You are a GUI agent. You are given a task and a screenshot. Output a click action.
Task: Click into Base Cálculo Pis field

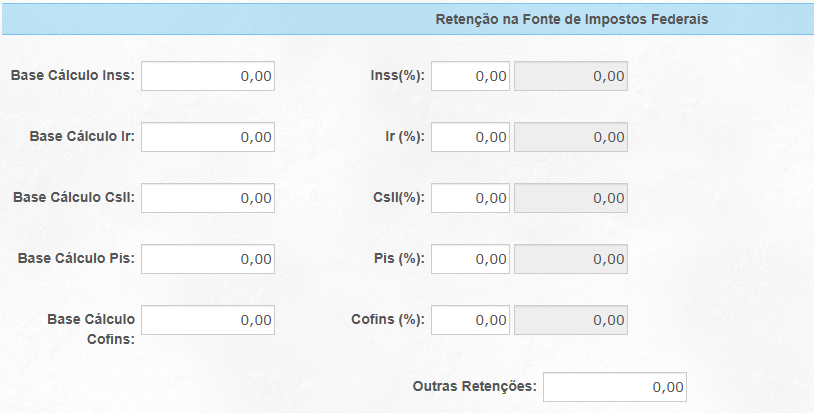coord(208,259)
